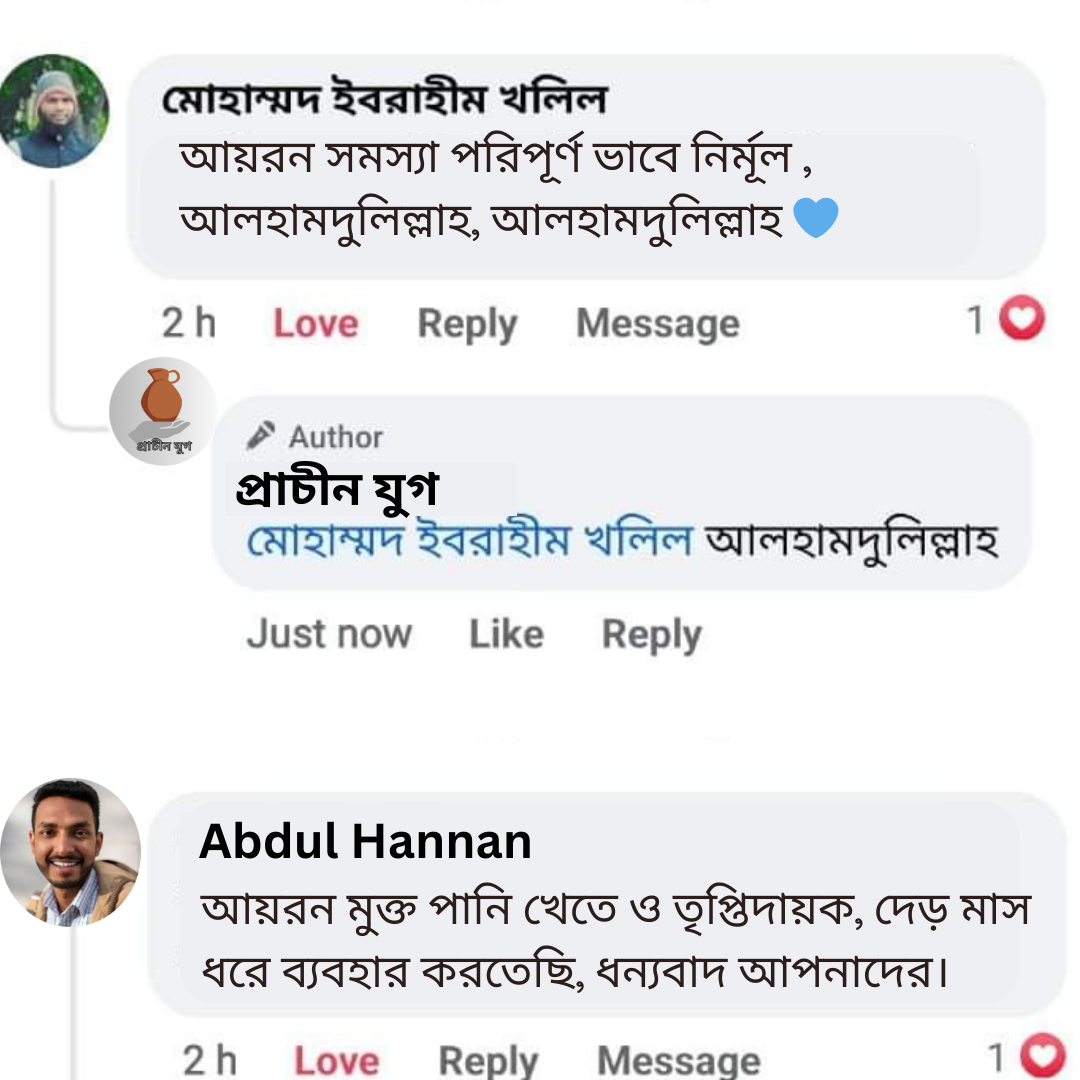Click the 2 h timestamp on Abdul Hannan's comment
The height and width of the screenshot is (1080, 1080).
[x=210, y=1060]
